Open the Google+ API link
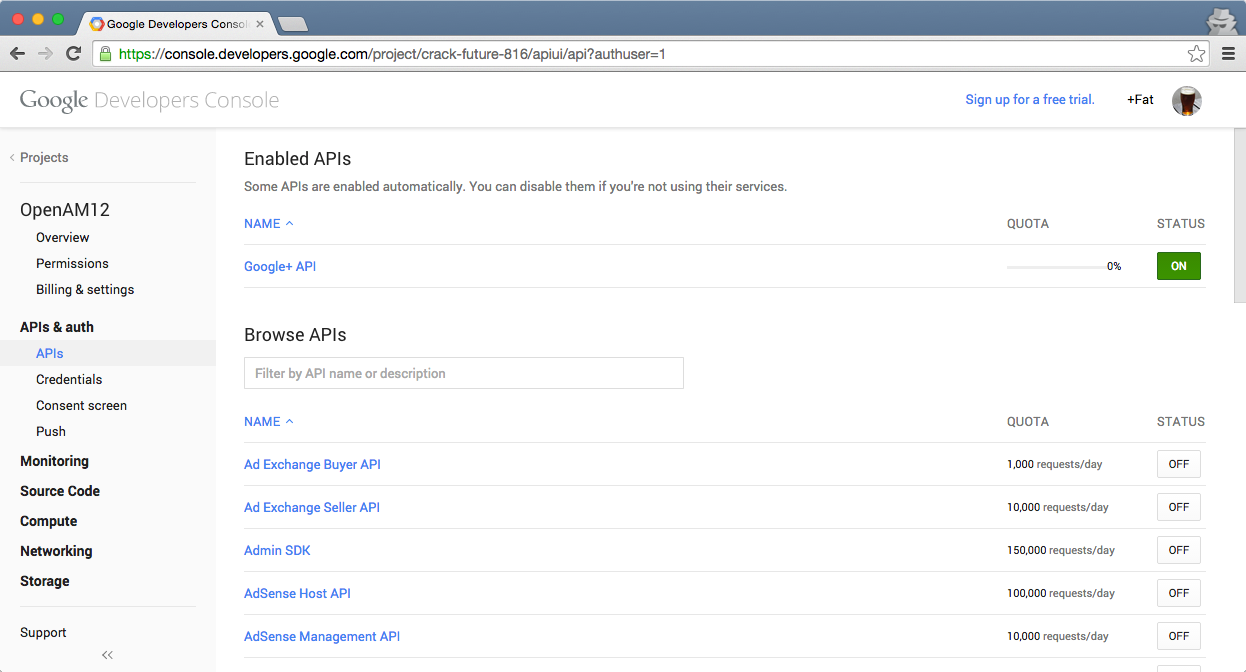 (x=280, y=266)
